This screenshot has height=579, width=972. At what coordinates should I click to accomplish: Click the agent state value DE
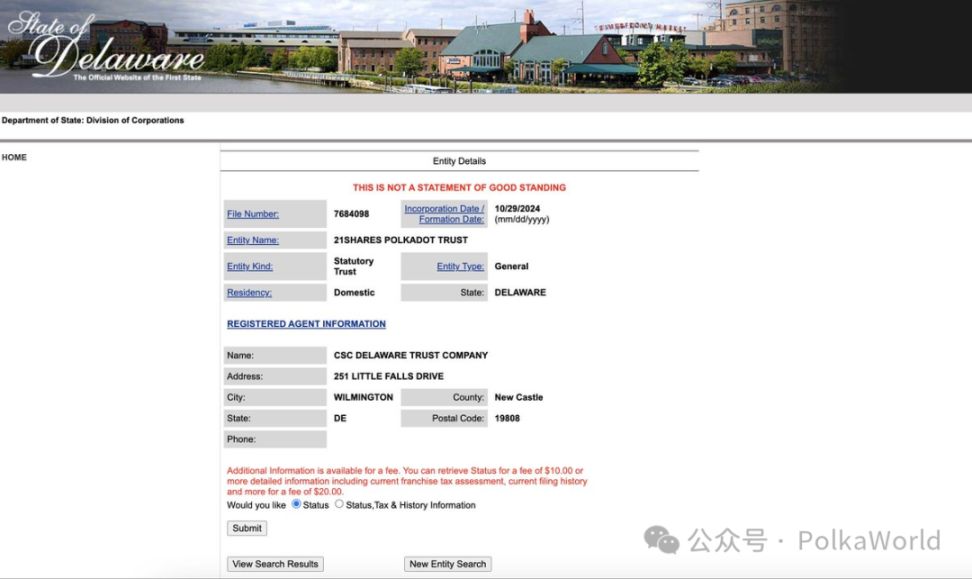pyautogui.click(x=340, y=418)
